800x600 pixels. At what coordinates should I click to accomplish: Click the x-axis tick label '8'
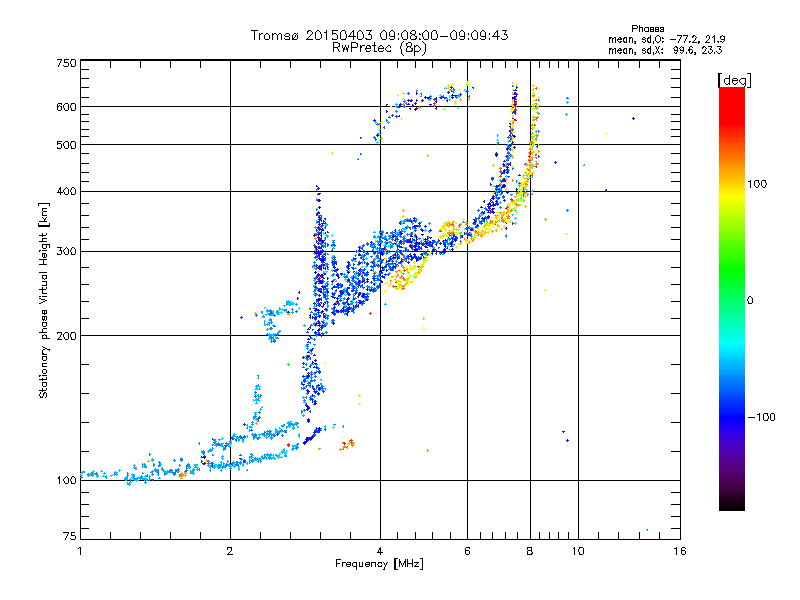[x=530, y=551]
